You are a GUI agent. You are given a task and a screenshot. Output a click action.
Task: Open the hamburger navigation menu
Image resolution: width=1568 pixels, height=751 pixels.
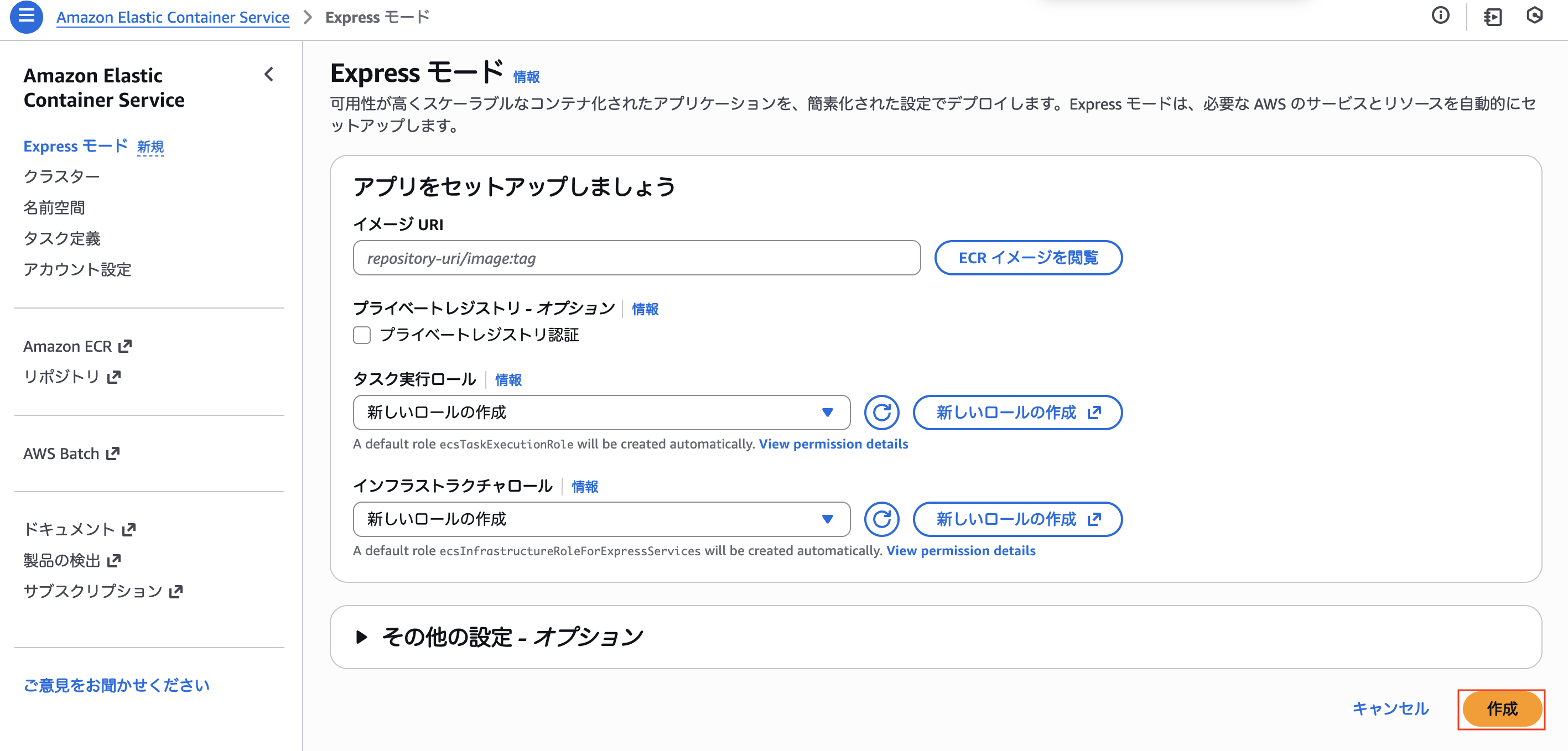[25, 17]
